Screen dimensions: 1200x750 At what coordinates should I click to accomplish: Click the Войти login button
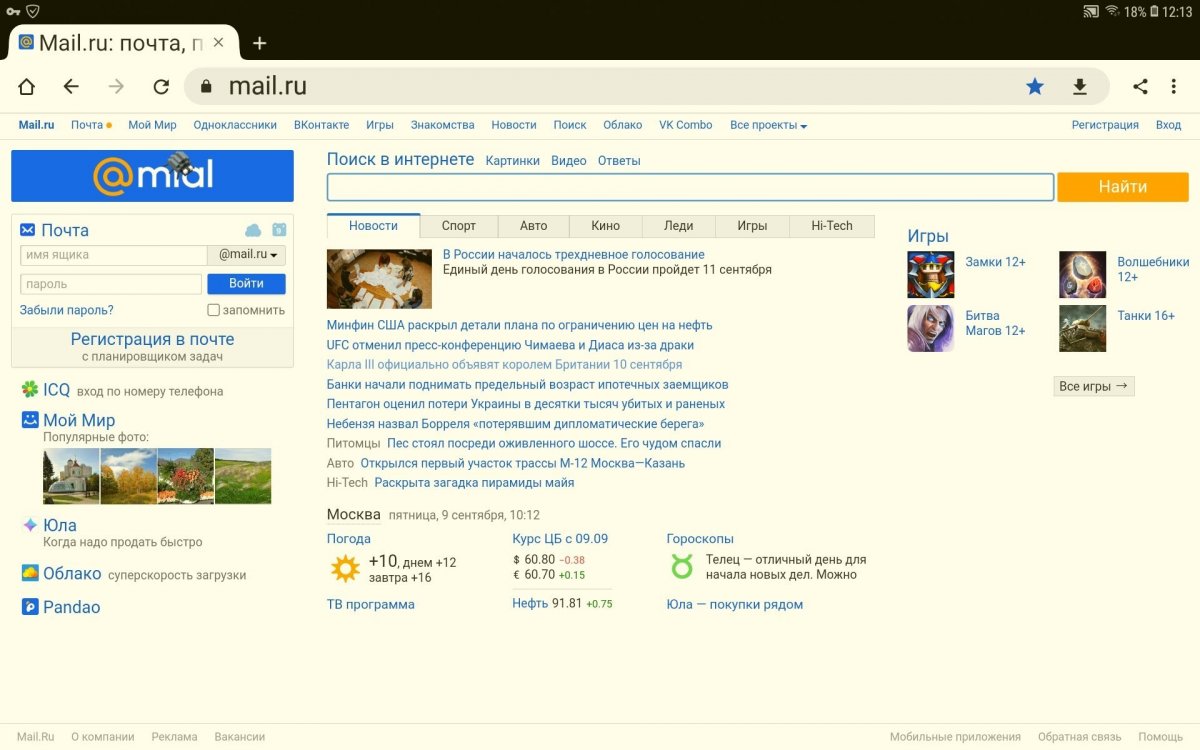pyautogui.click(x=246, y=284)
